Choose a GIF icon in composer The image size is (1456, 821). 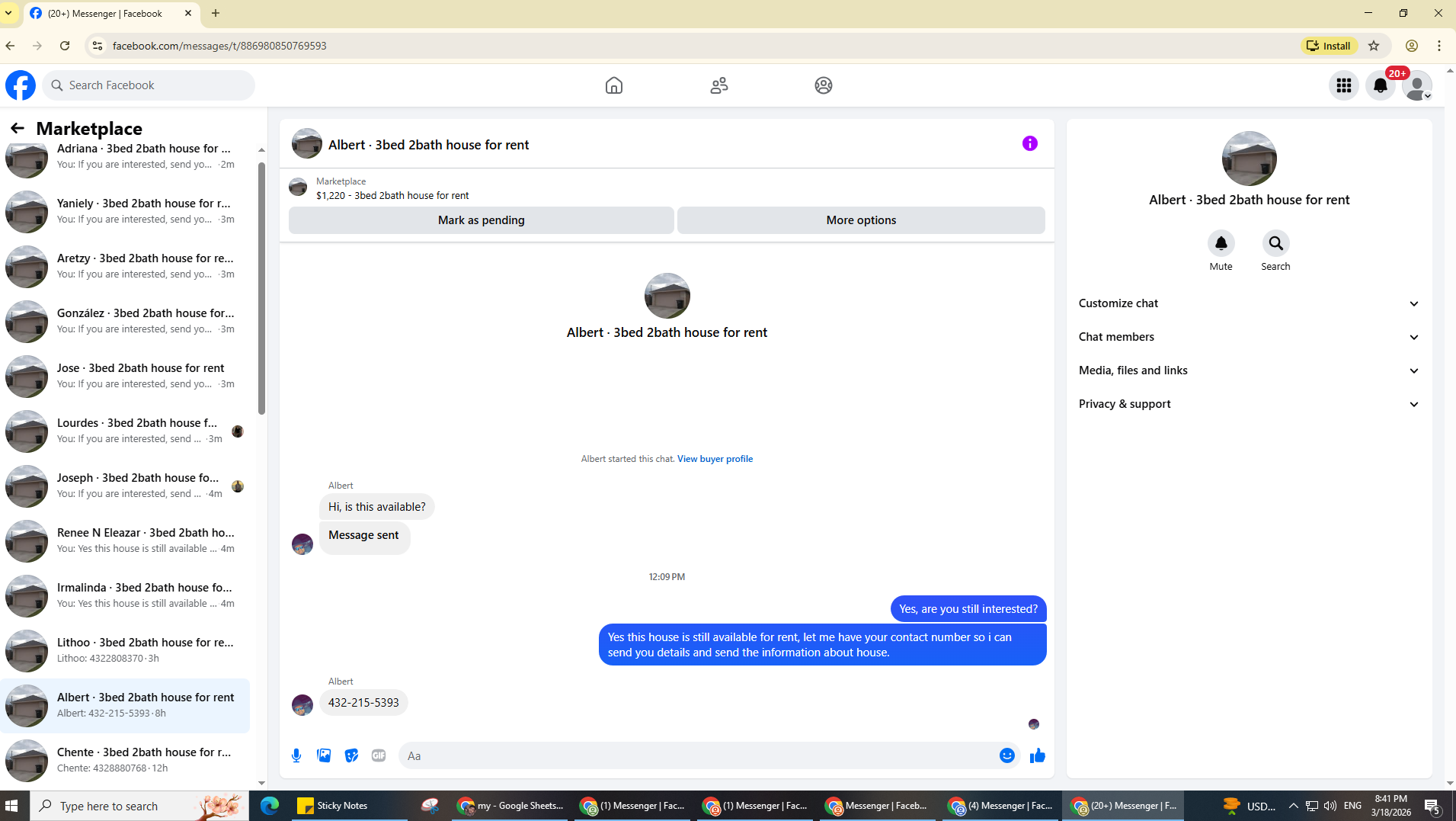(379, 755)
